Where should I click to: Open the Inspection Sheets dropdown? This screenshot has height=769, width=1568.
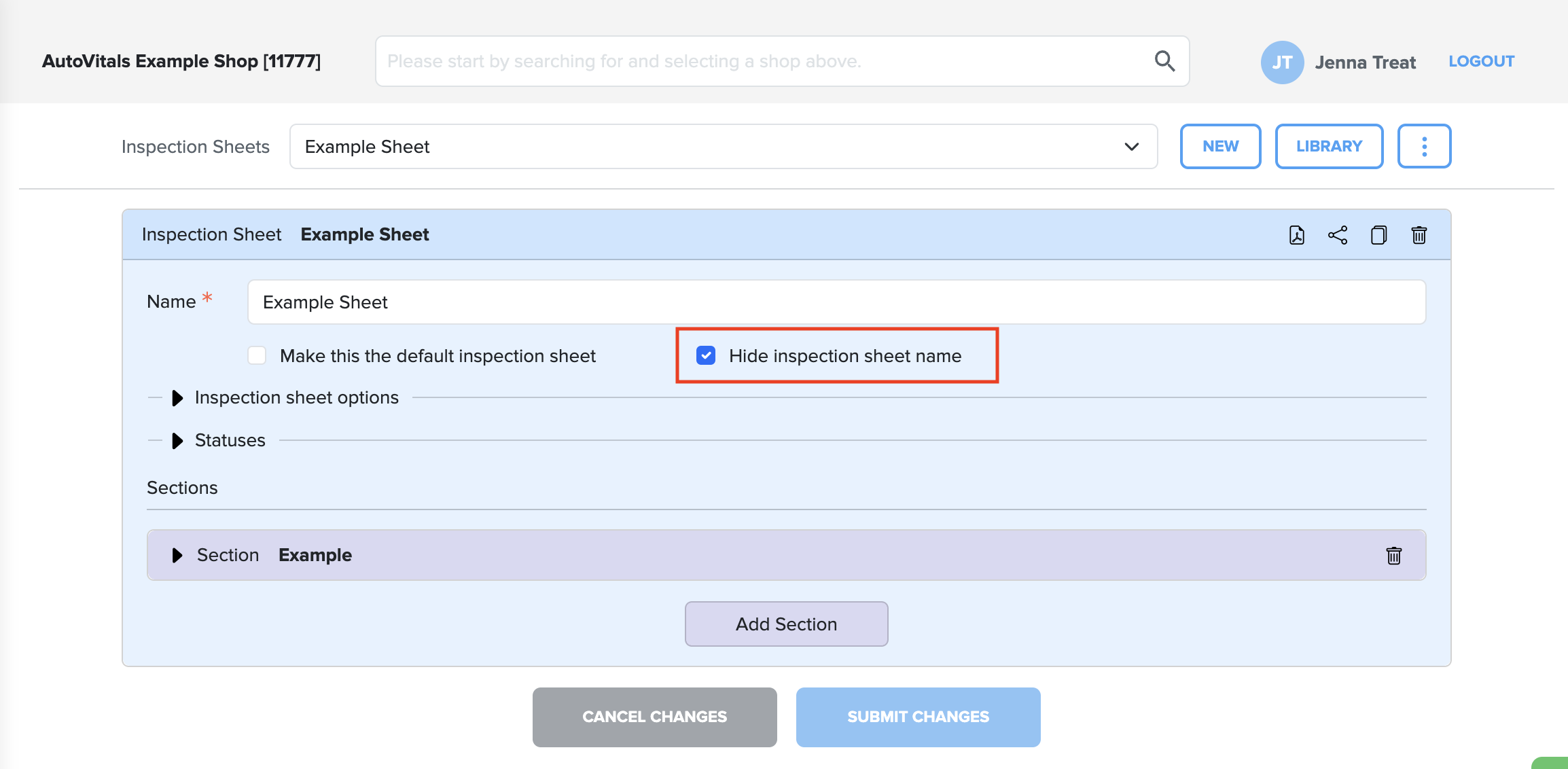724,146
